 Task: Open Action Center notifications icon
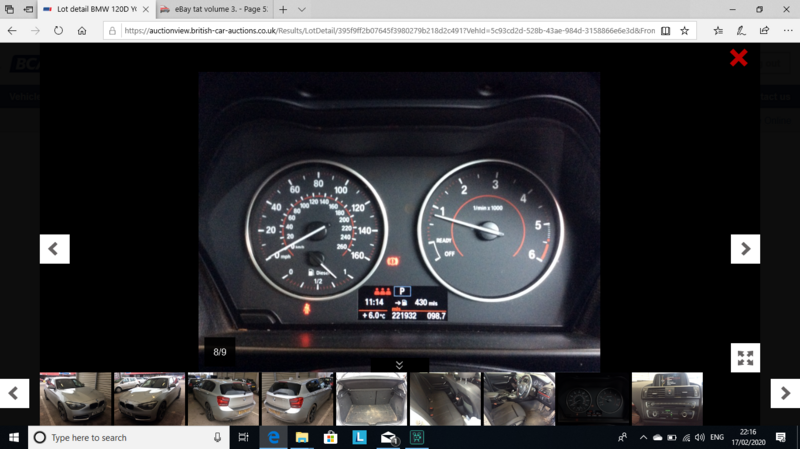coord(781,437)
